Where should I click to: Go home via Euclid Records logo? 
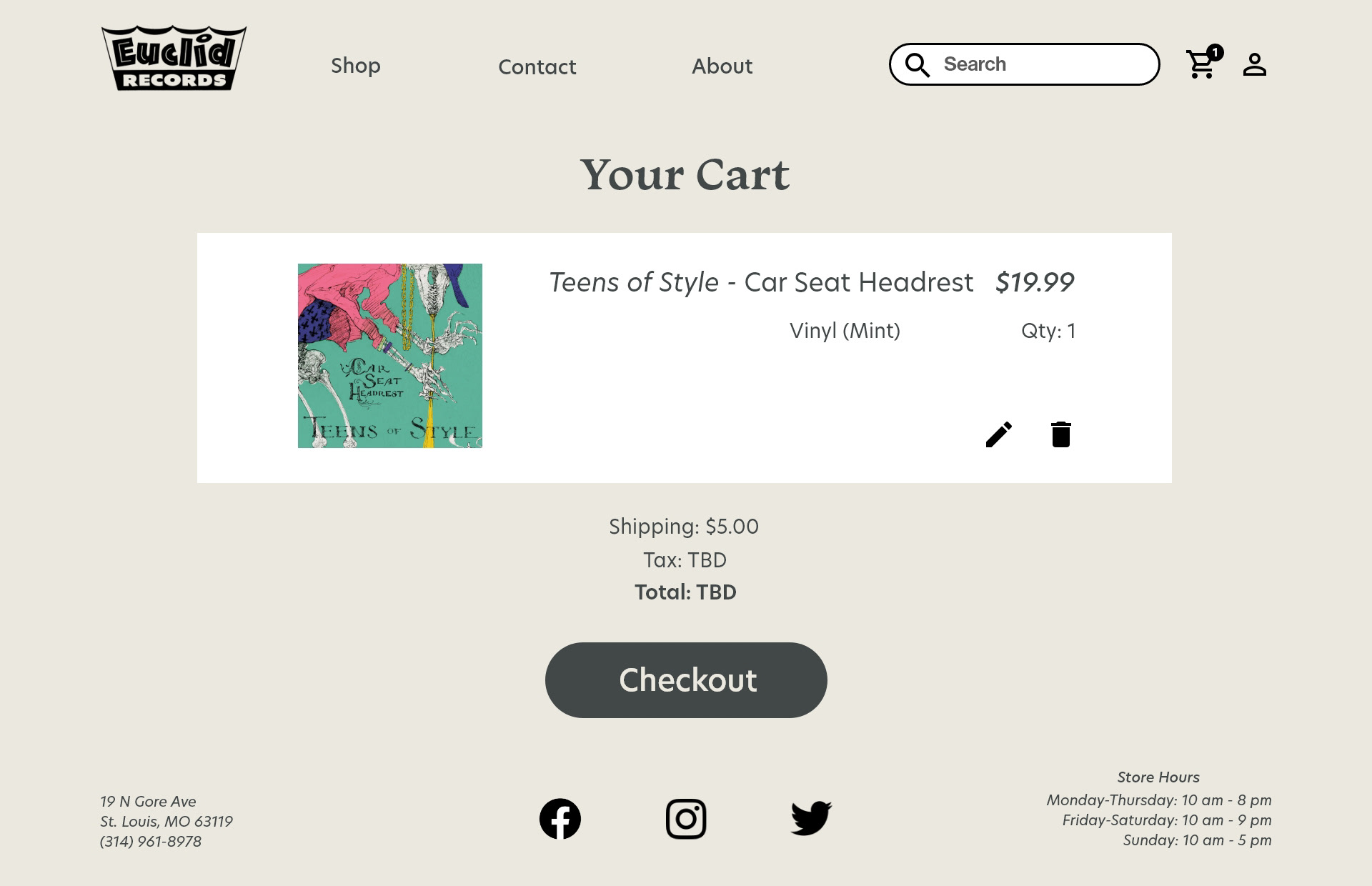coord(174,58)
